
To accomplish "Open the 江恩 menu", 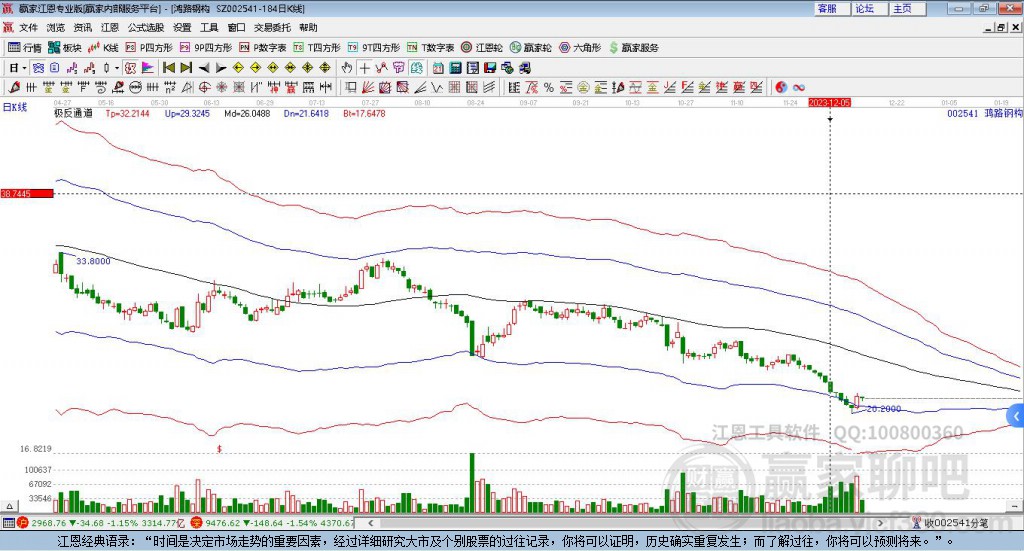I will 110,27.
